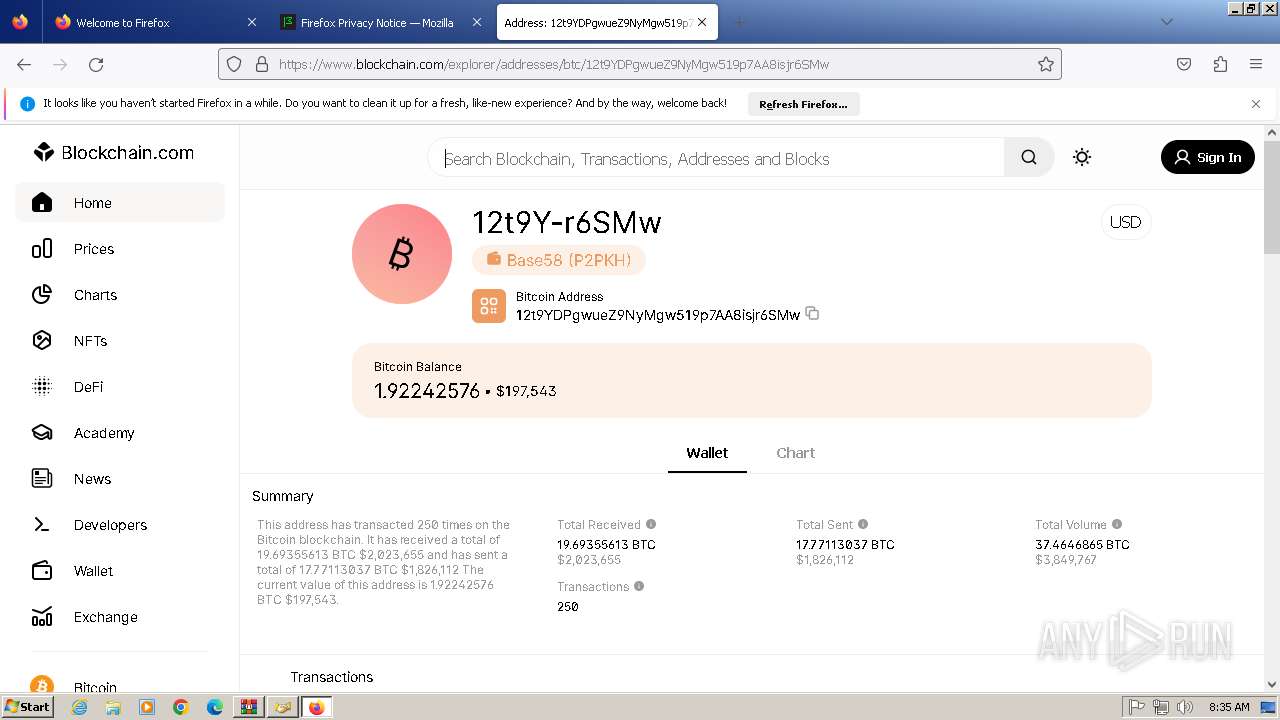Open the Windows Start button
The height and width of the screenshot is (720, 1280).
pyautogui.click(x=27, y=707)
